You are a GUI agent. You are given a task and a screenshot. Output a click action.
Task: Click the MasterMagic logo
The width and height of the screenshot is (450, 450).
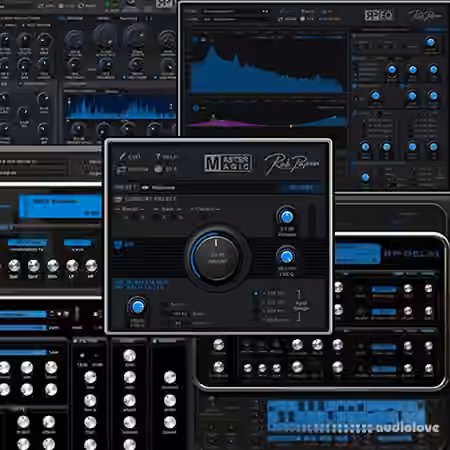click(228, 163)
